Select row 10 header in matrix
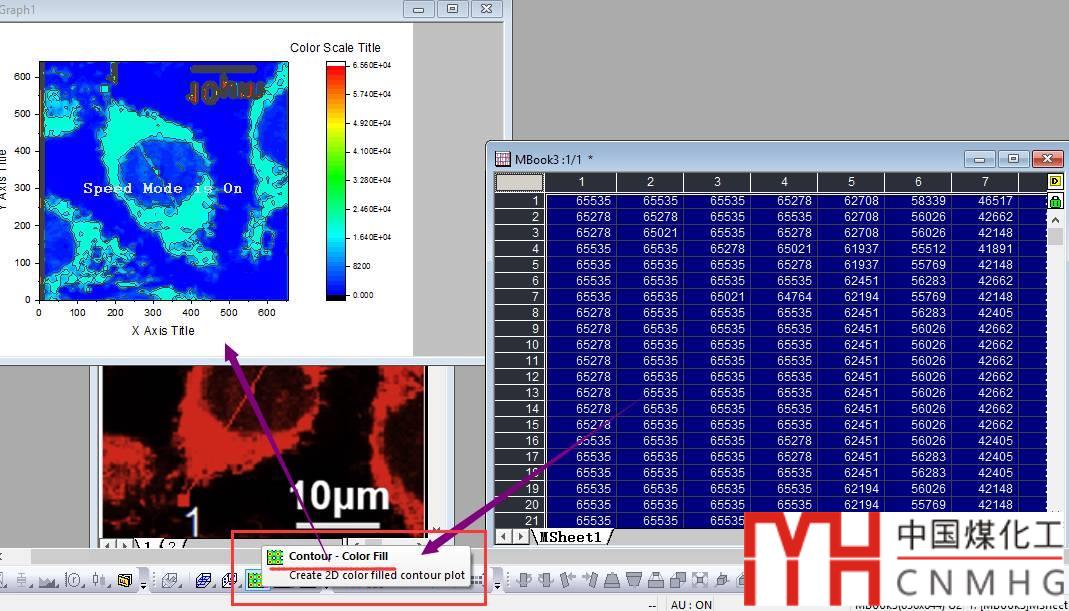The width and height of the screenshot is (1069, 611). click(x=519, y=345)
